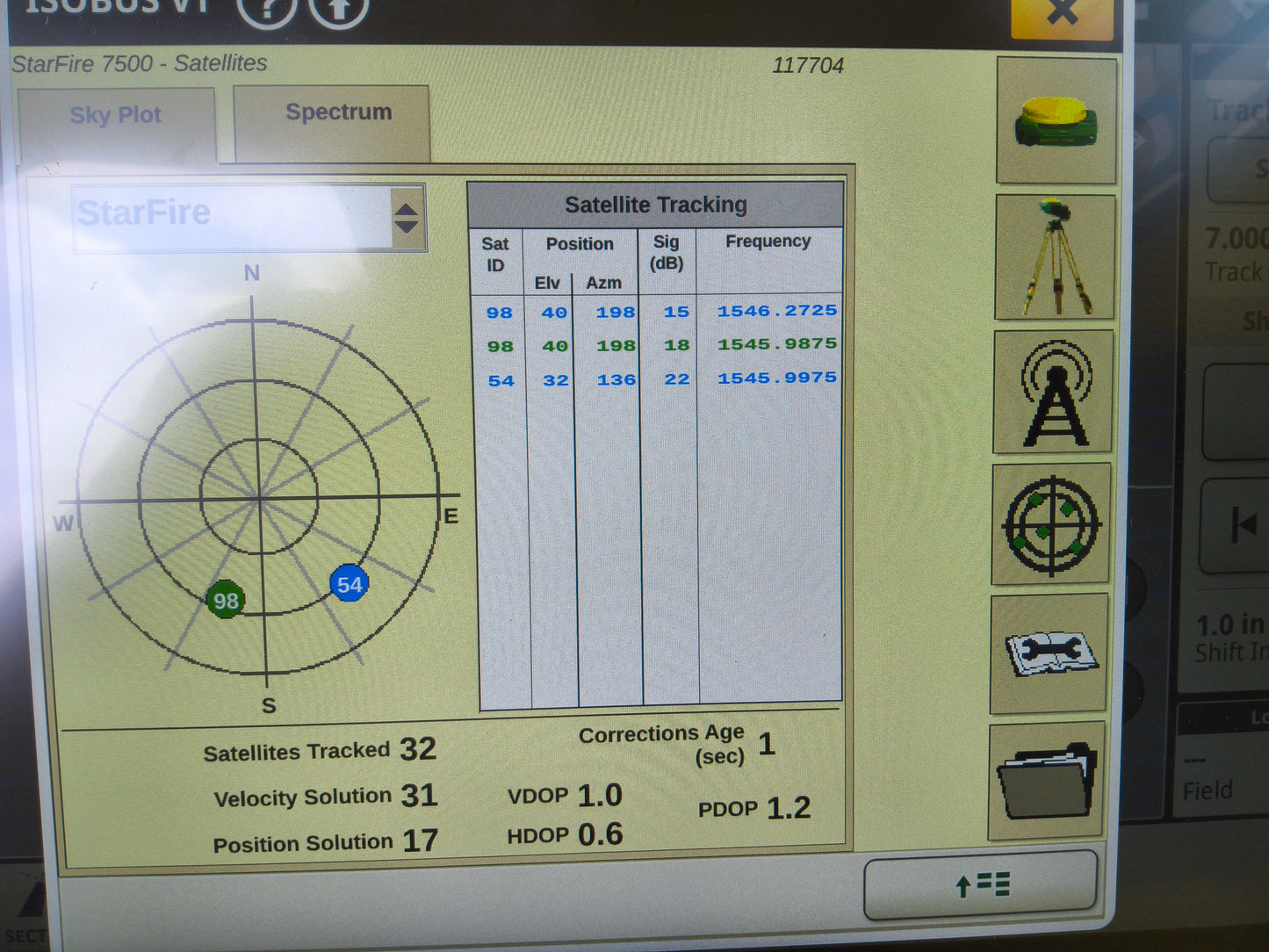The height and width of the screenshot is (952, 1269).
Task: Click the PDOP 1.2 reading
Action: (754, 808)
